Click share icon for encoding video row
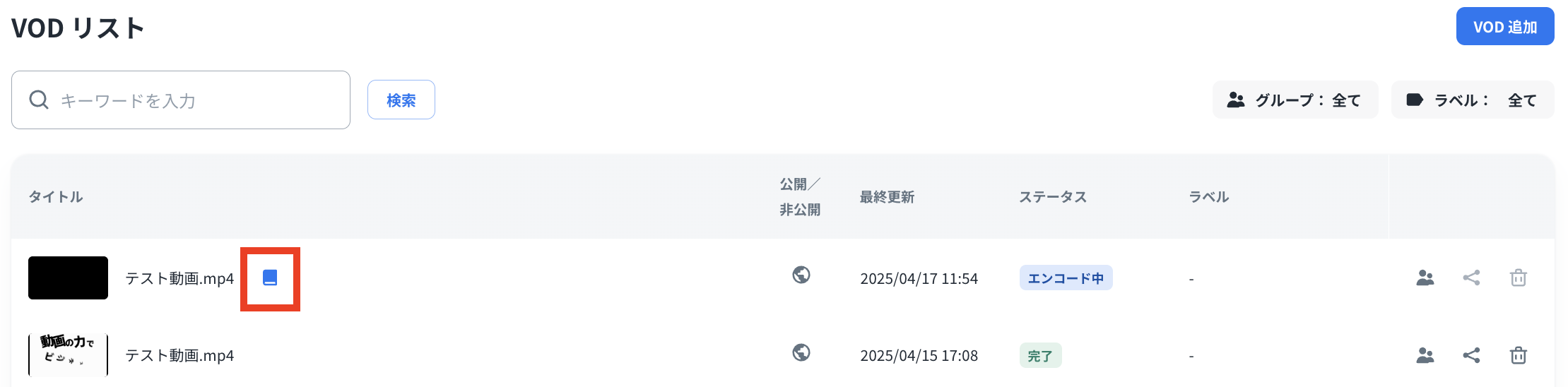 (1471, 278)
